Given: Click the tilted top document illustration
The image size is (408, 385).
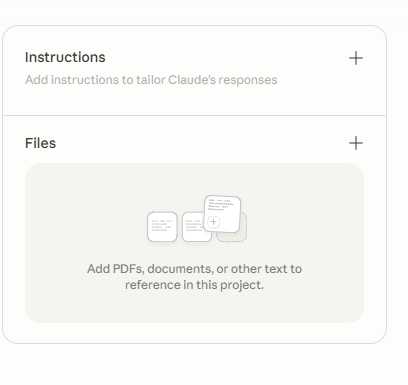Looking at the screenshot, I should coord(222,214).
